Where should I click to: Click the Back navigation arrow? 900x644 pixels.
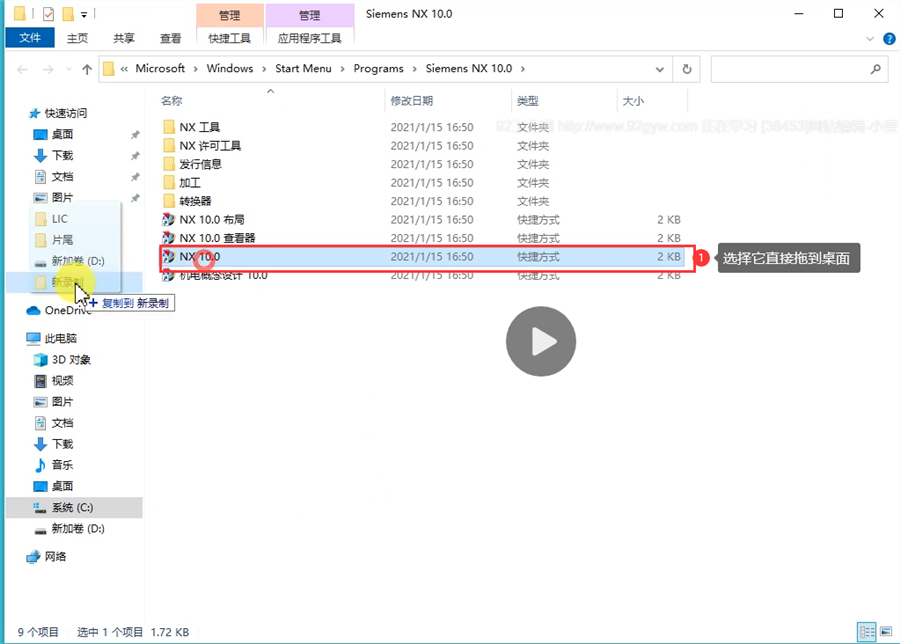(22, 69)
